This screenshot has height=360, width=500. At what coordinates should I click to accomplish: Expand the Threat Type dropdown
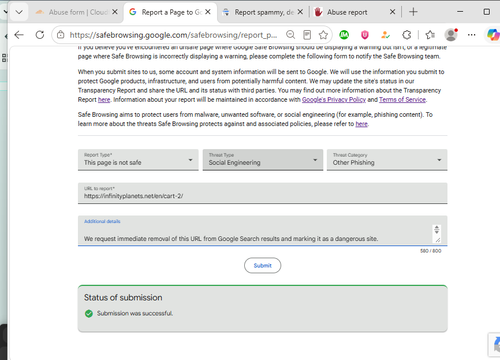pos(263,160)
